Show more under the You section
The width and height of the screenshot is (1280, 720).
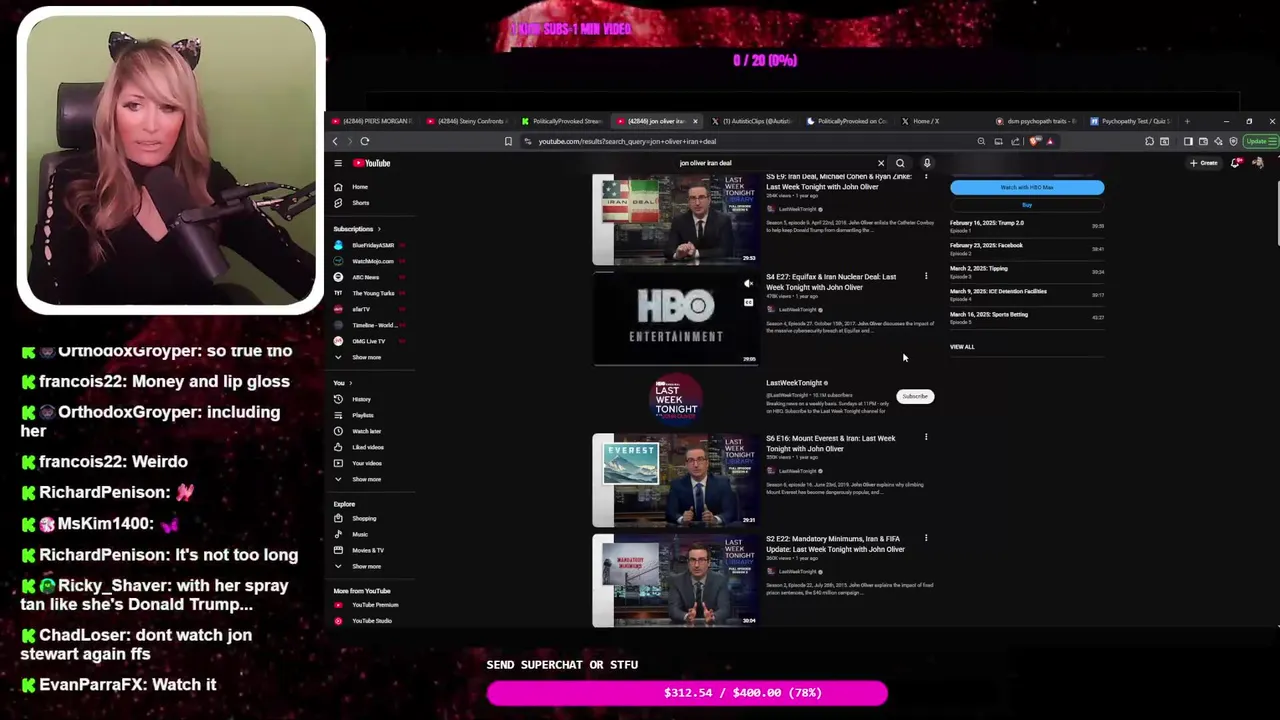tap(366, 479)
